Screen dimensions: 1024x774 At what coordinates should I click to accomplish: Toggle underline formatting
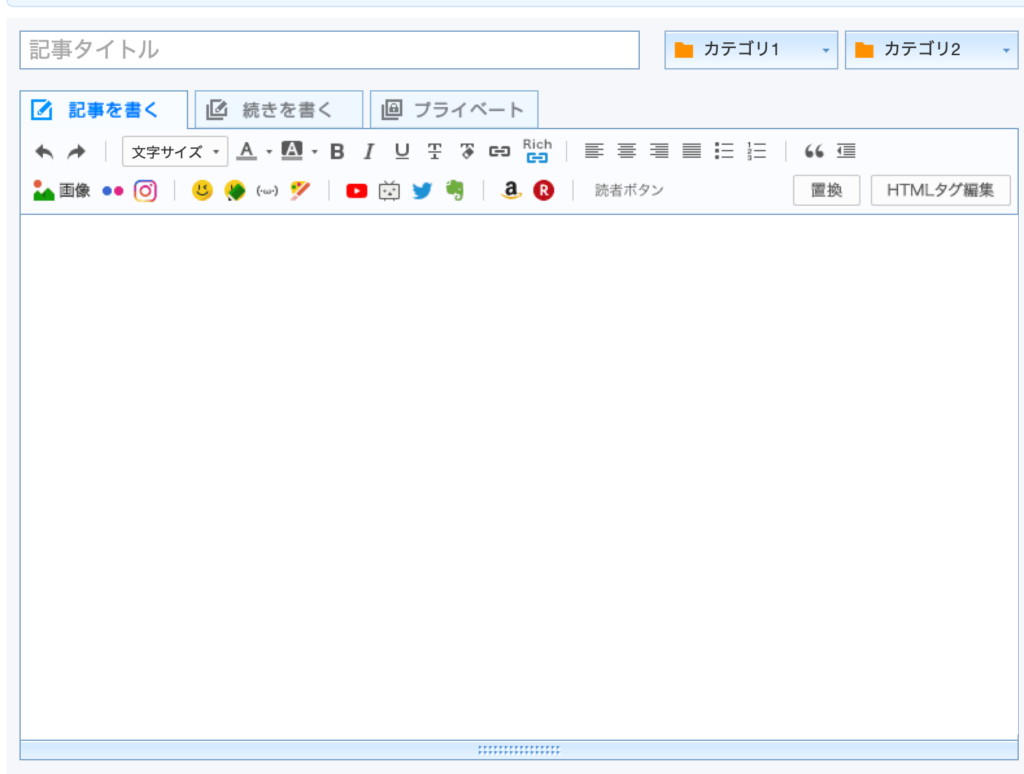(402, 152)
